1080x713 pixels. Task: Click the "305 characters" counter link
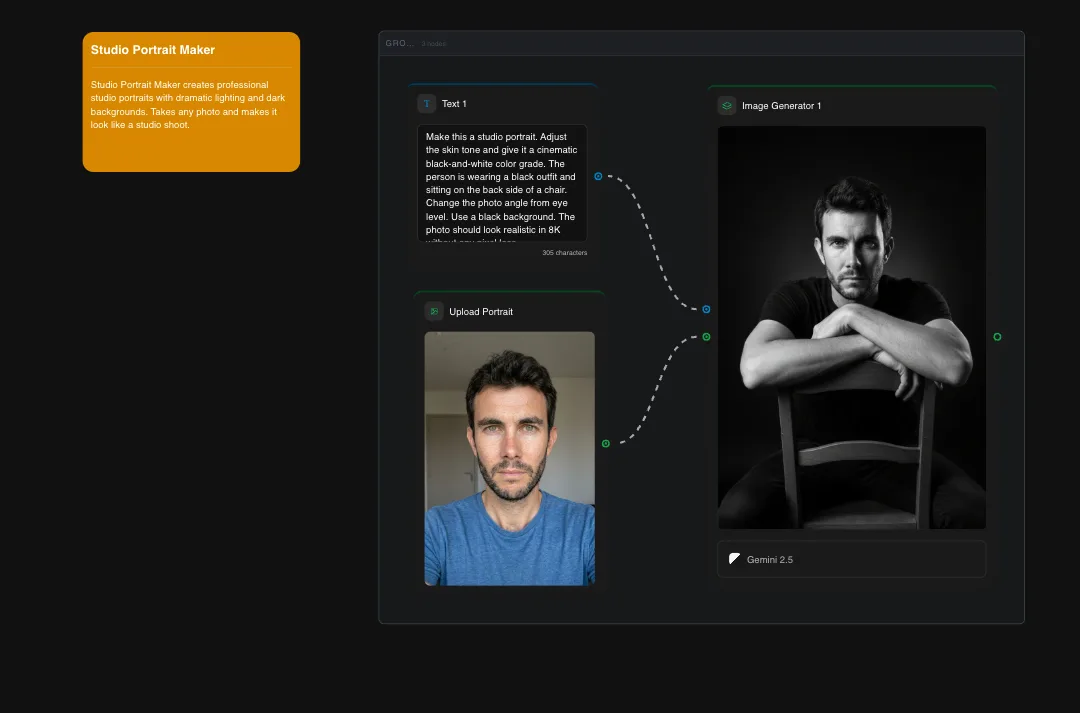coord(564,252)
